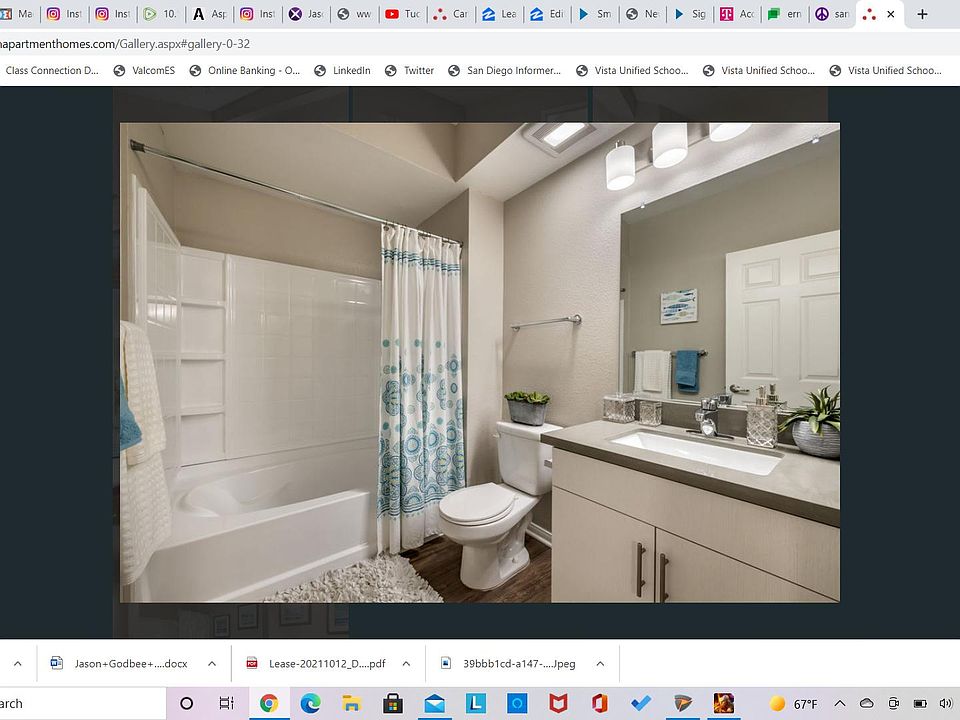
Task: Open the Microsoft Store taskbar icon
Action: coord(393,703)
